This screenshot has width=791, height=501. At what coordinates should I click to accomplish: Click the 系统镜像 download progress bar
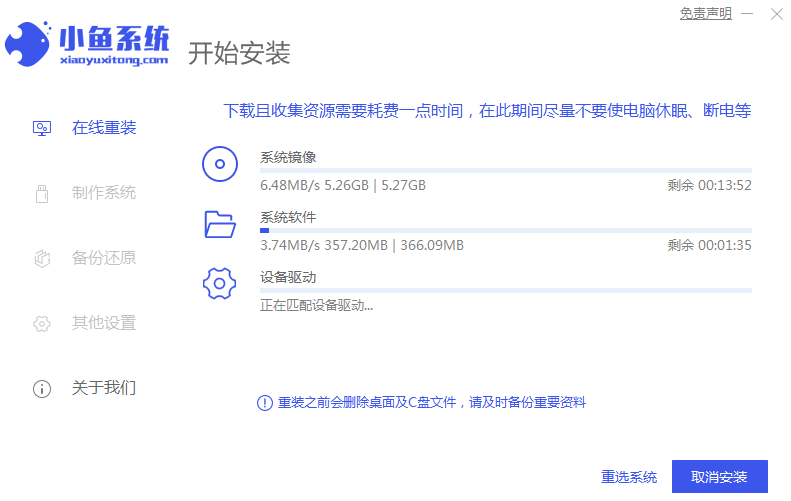pos(505,171)
